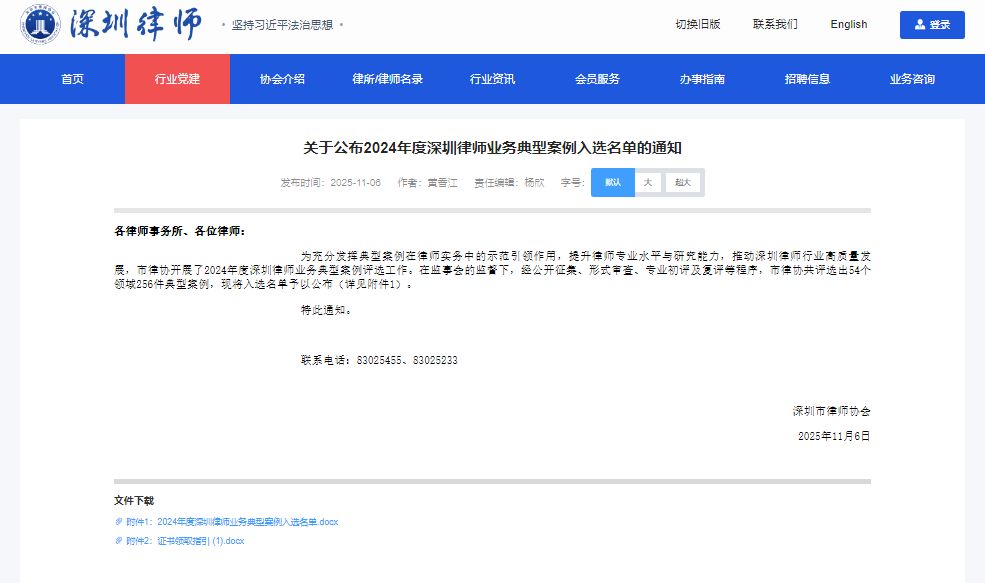Switch font size to 超大

click(683, 182)
